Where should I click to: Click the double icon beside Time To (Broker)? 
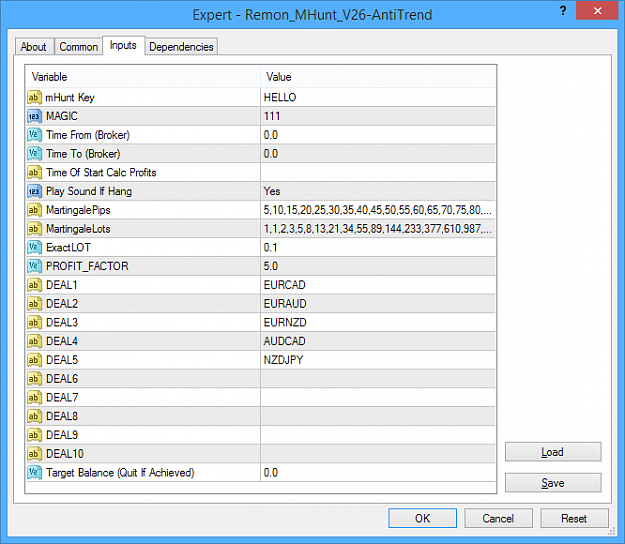click(x=34, y=153)
